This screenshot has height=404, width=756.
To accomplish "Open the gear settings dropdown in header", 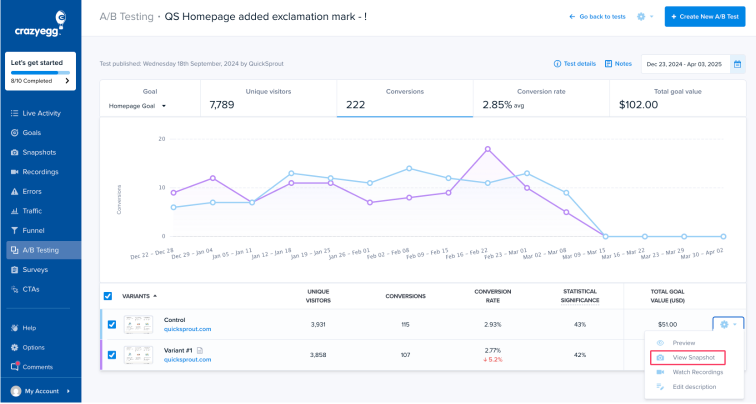I will 645,16.
